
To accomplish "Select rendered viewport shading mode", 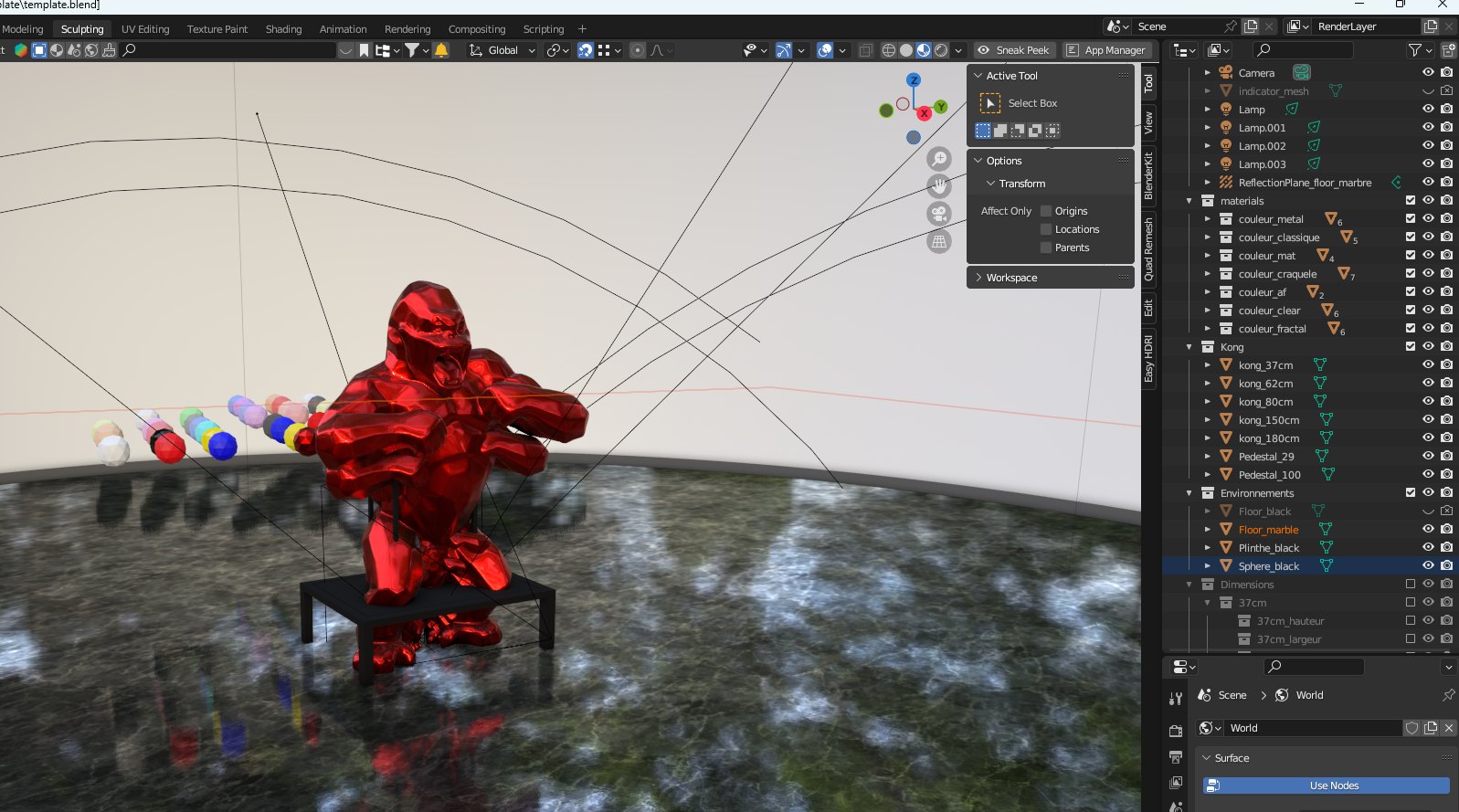I will click(x=941, y=50).
